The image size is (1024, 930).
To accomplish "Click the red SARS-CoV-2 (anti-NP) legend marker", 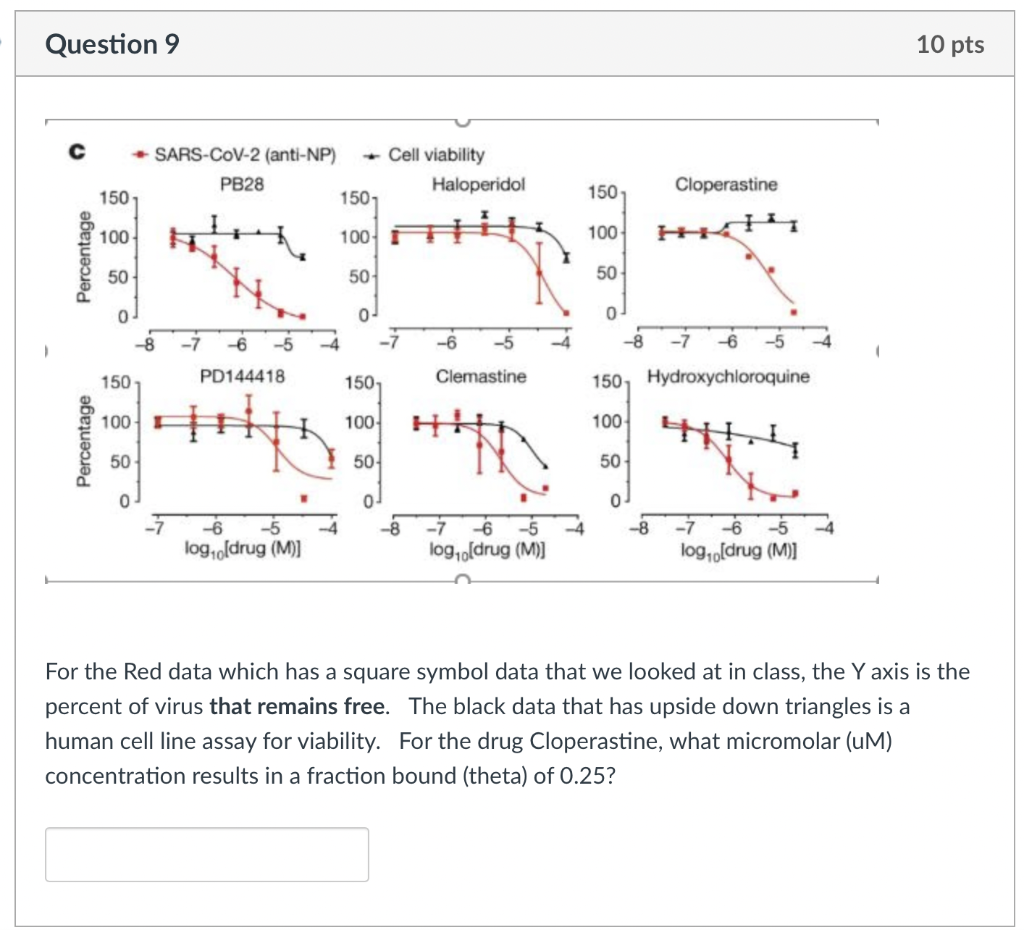I will (140, 155).
